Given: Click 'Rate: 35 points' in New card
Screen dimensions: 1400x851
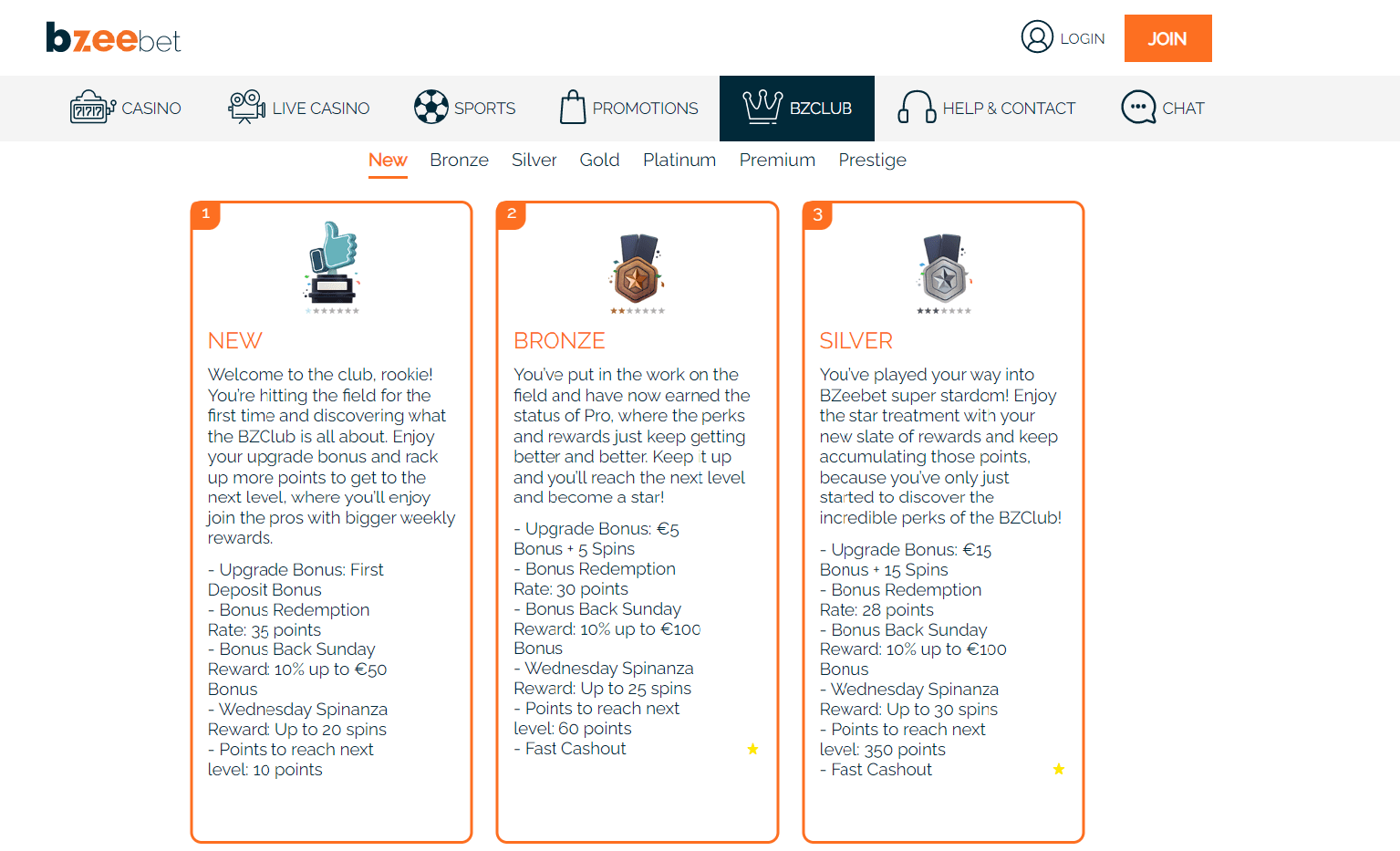Looking at the screenshot, I should click(x=264, y=630).
